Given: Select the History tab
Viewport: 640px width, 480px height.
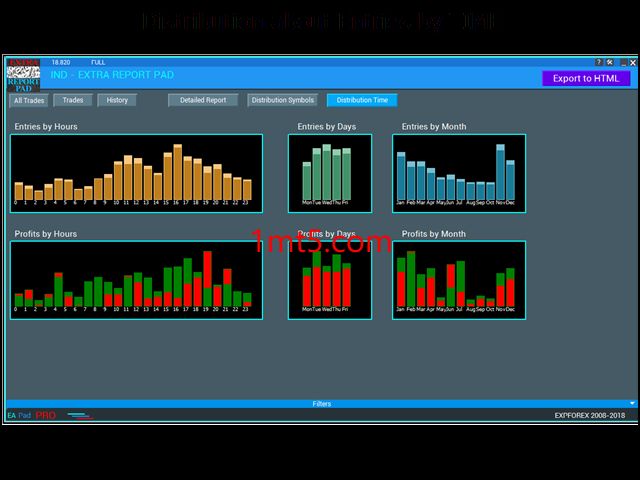Looking at the screenshot, I should tap(117, 100).
